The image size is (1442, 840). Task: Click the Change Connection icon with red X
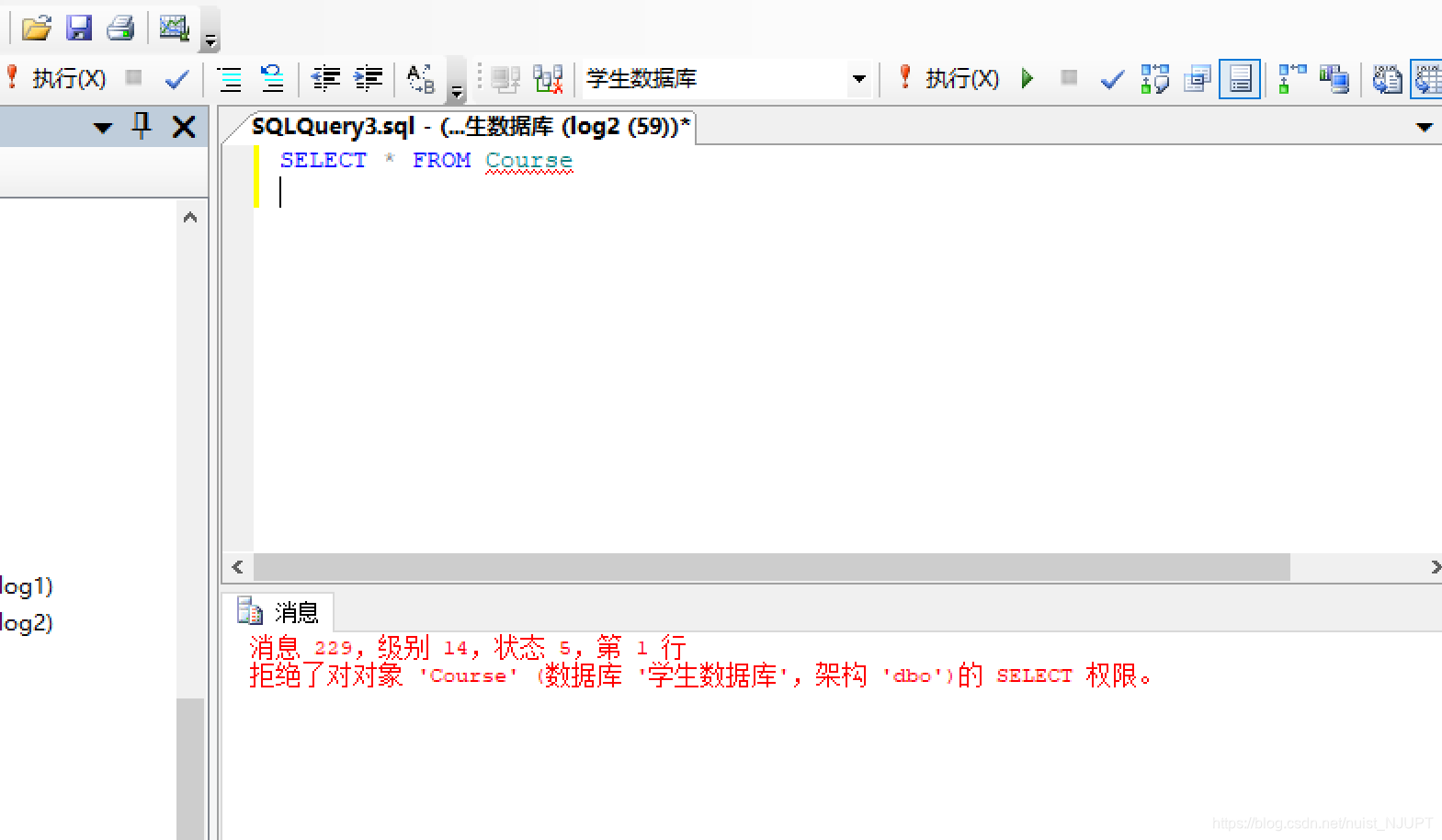(548, 79)
